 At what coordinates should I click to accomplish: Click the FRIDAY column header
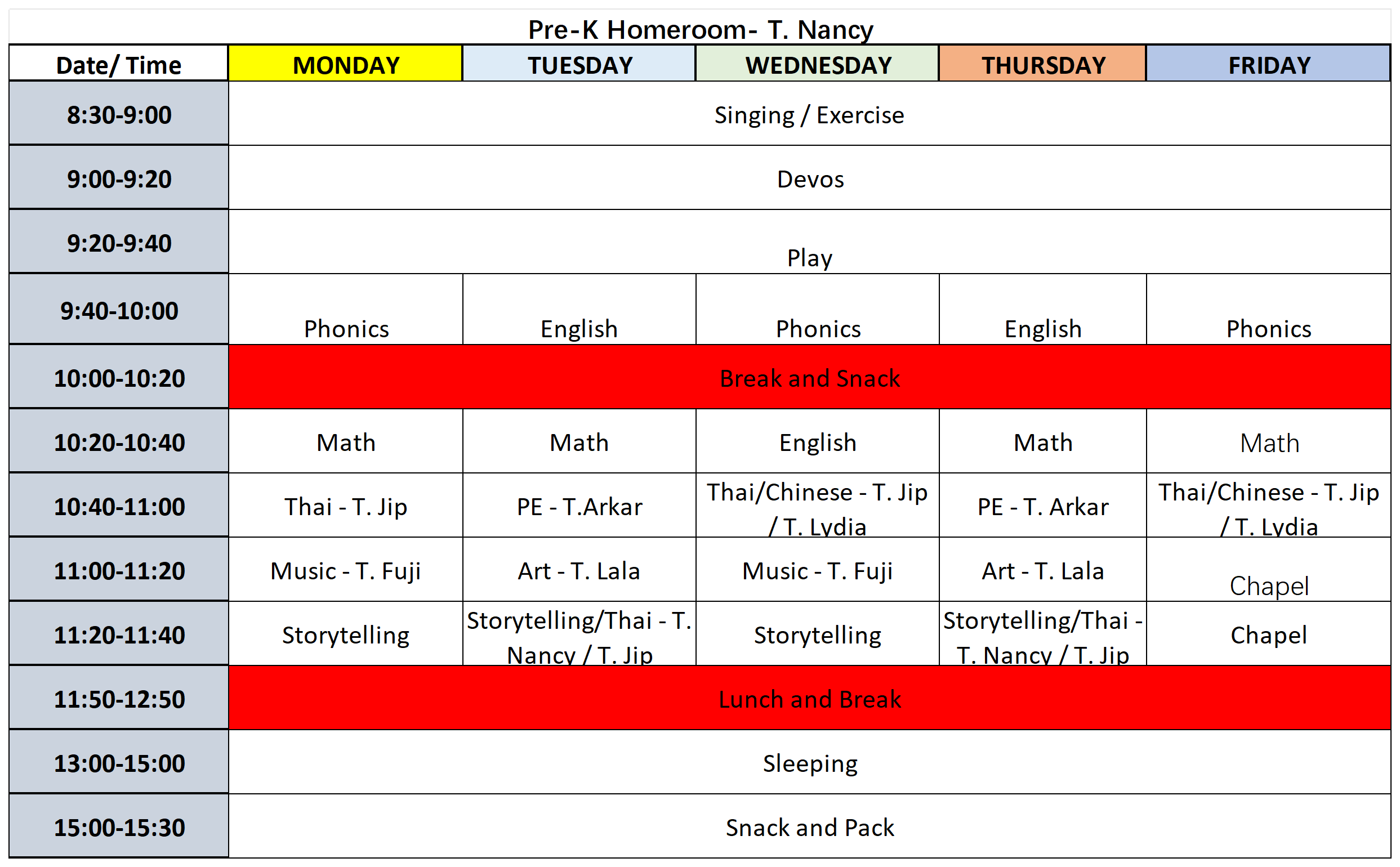(x=1268, y=64)
